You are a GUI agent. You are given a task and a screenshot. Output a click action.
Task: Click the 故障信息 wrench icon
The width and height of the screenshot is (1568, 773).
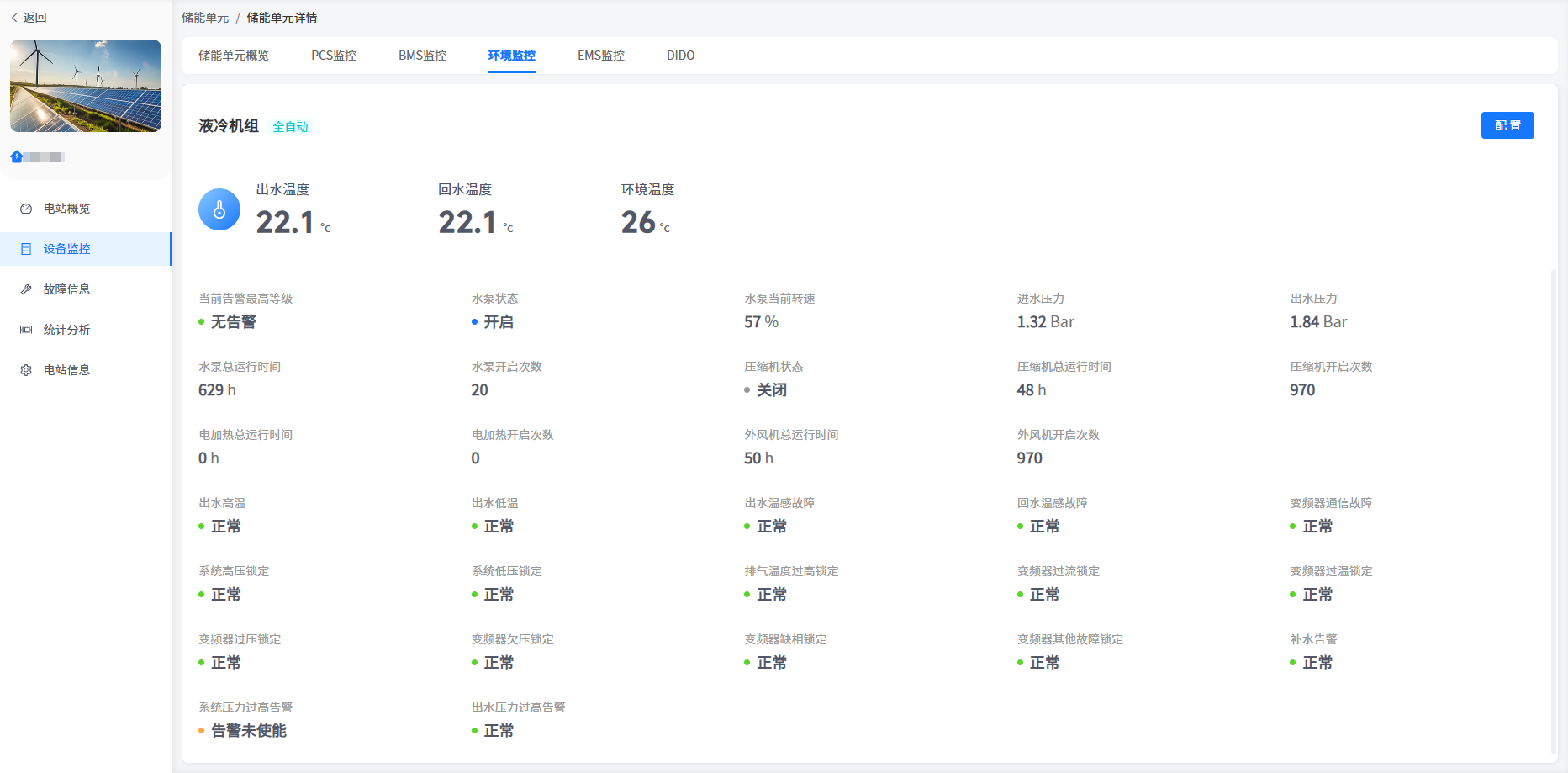pyautogui.click(x=26, y=289)
